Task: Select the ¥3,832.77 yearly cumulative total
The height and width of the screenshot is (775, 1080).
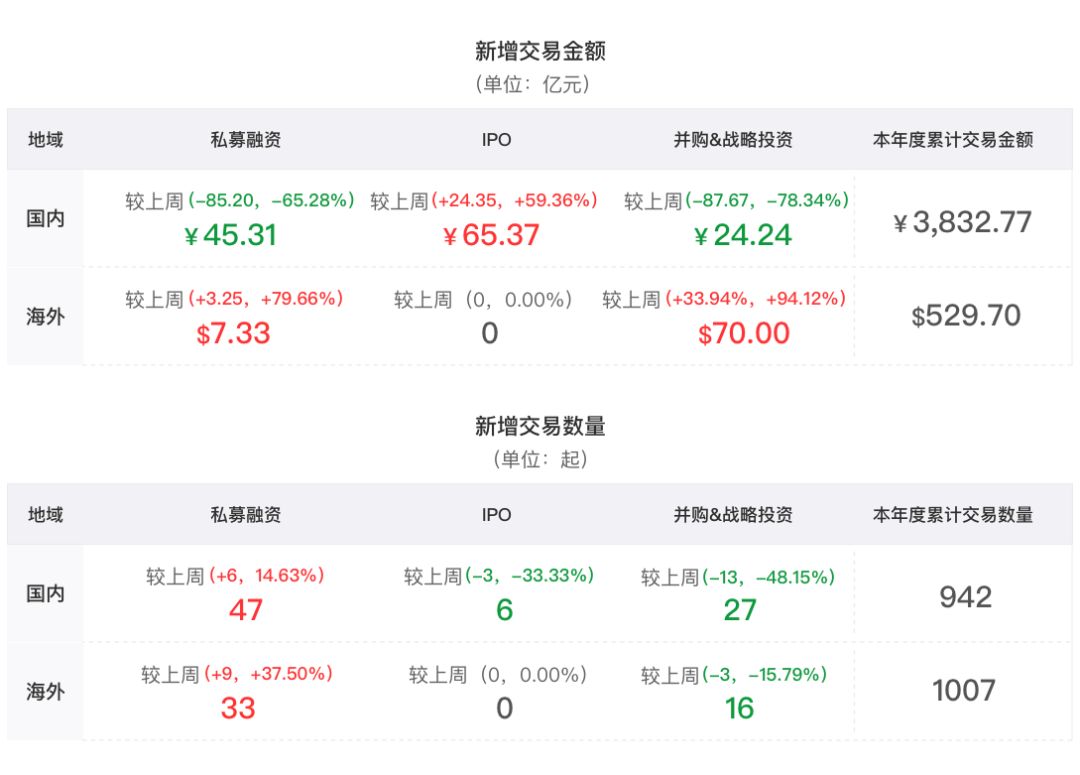Action: [962, 222]
